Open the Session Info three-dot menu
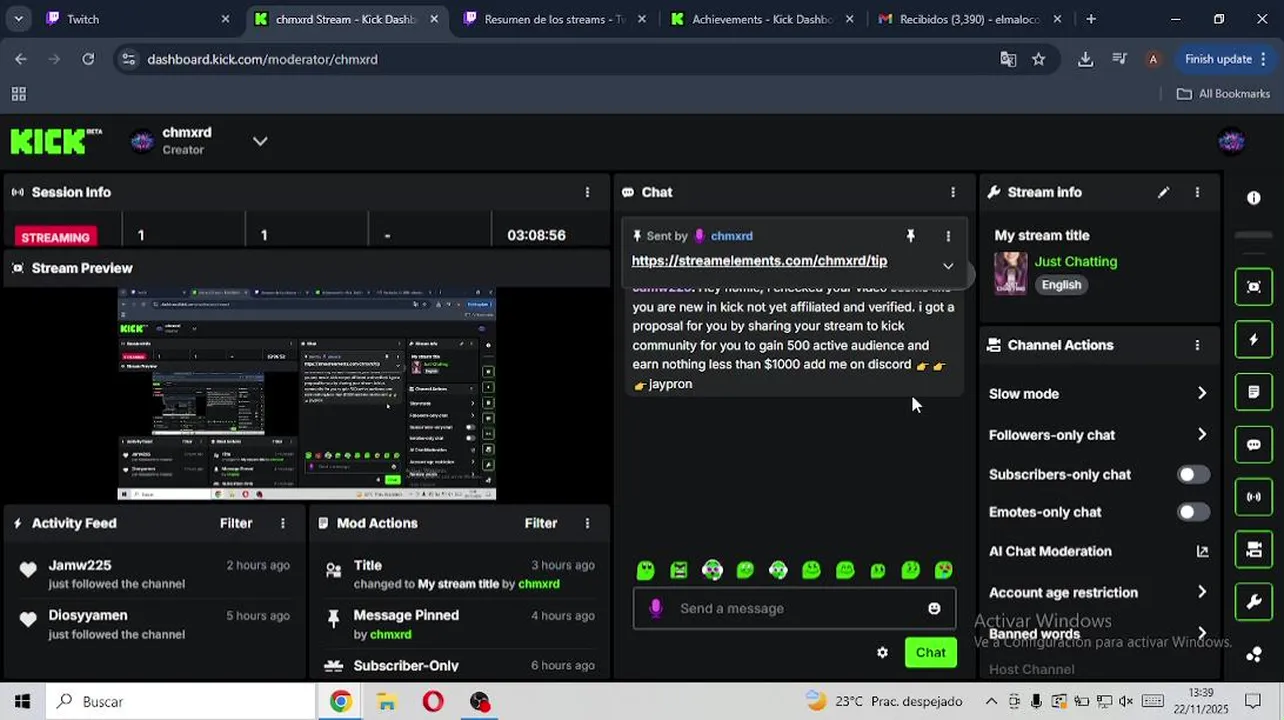 [587, 192]
